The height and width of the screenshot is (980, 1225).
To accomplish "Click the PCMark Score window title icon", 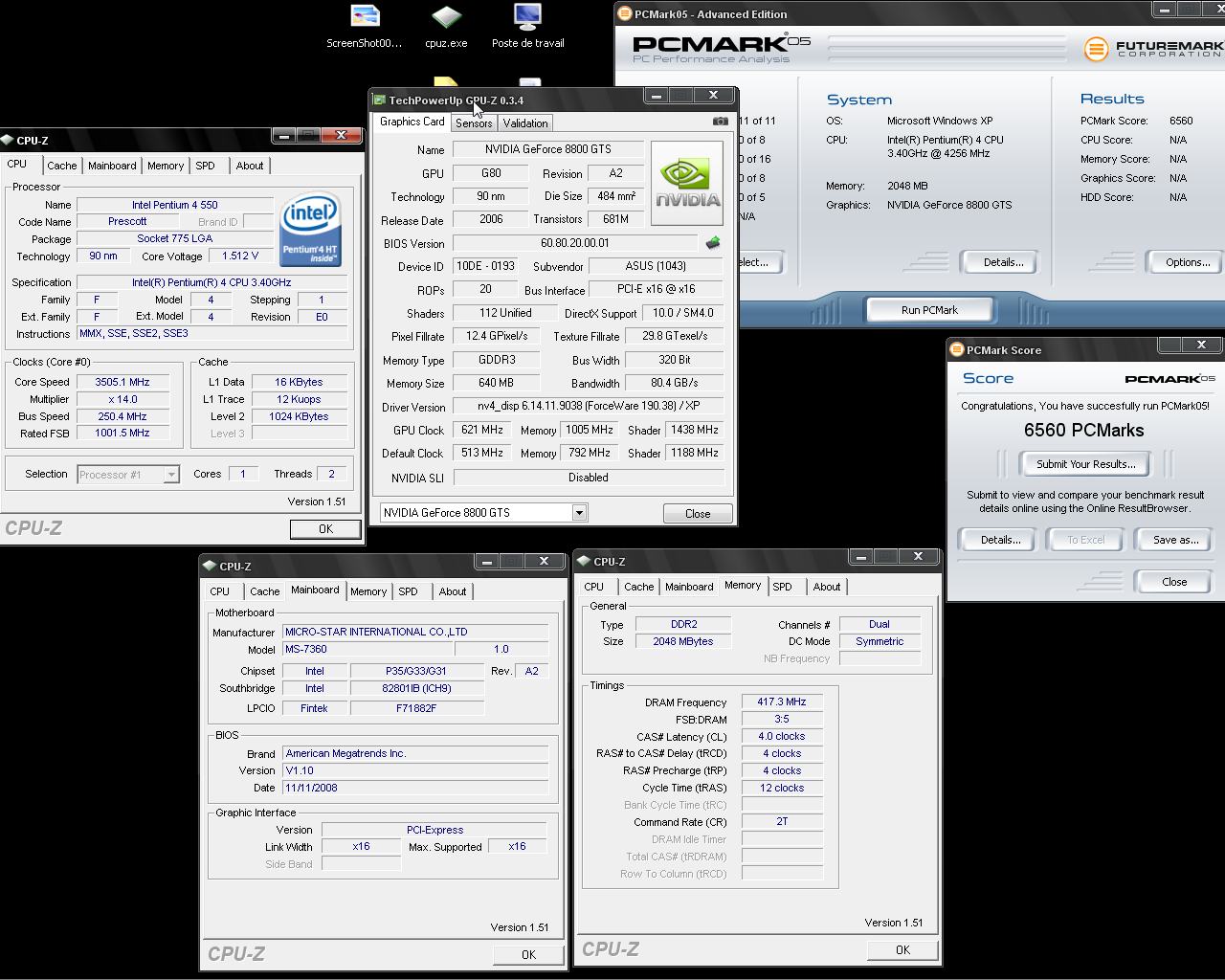I will pyautogui.click(x=956, y=350).
